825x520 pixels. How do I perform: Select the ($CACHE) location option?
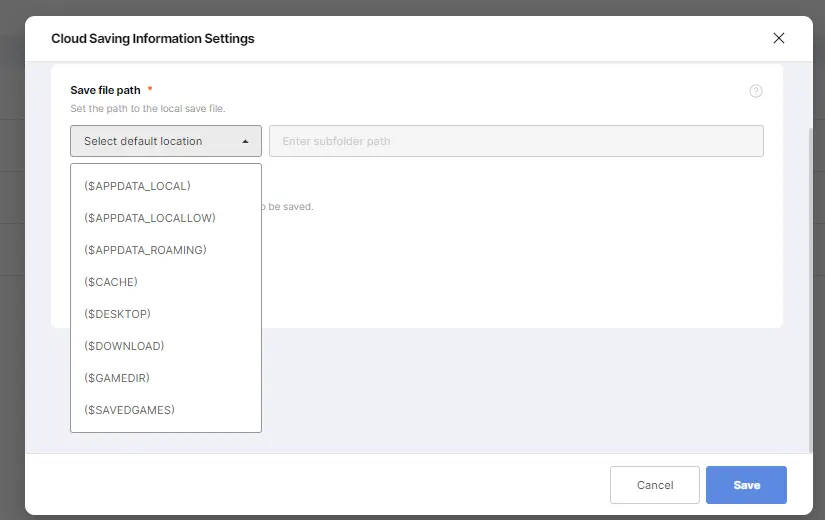111,282
